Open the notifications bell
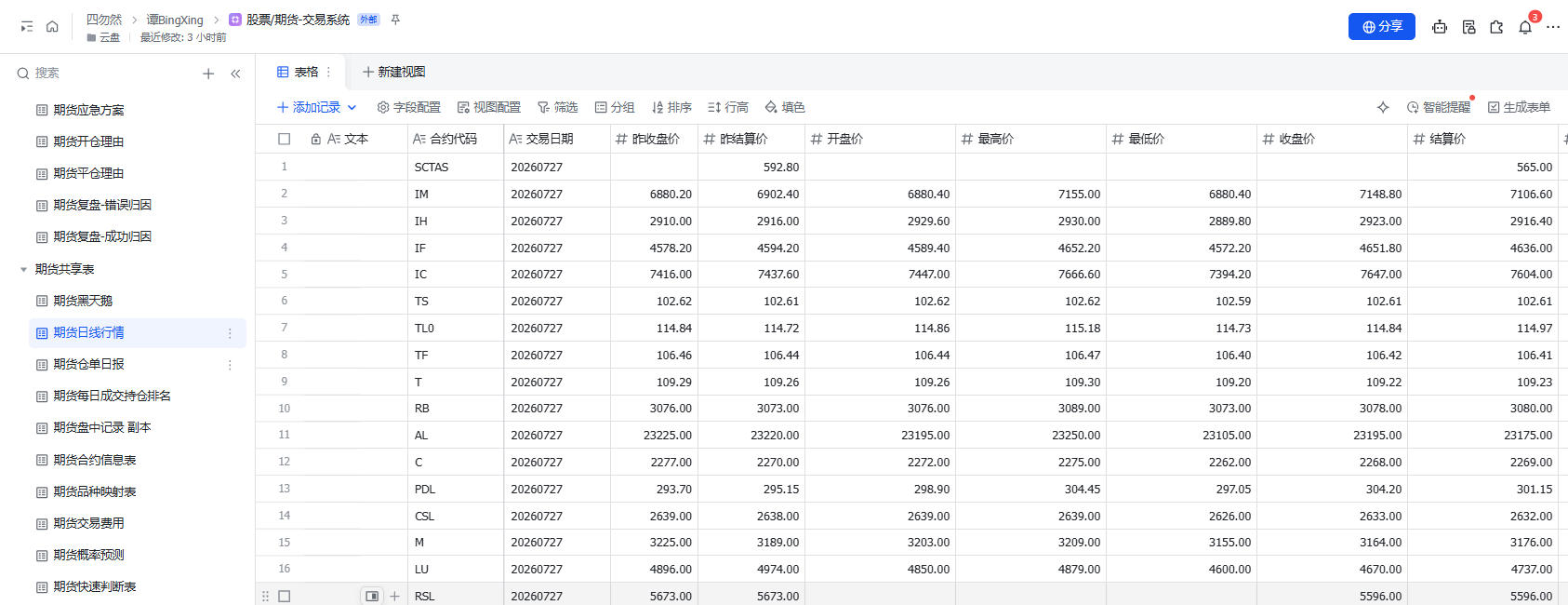Screen dimensions: 1568x605 1525,27
